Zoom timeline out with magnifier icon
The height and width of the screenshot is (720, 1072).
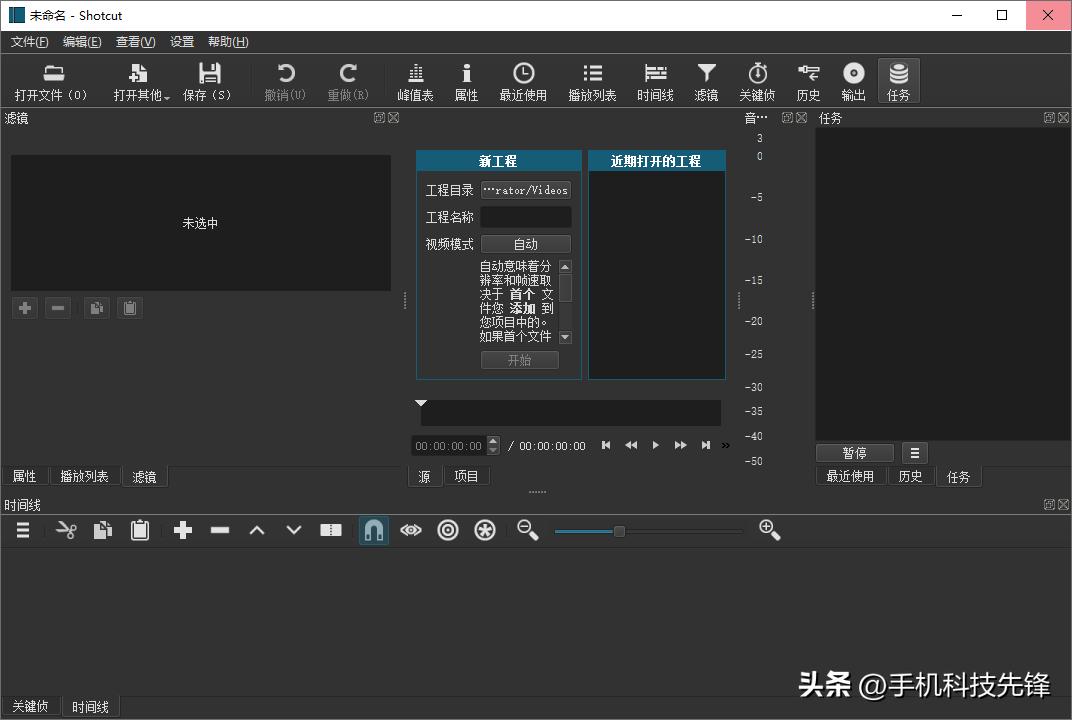coord(527,530)
